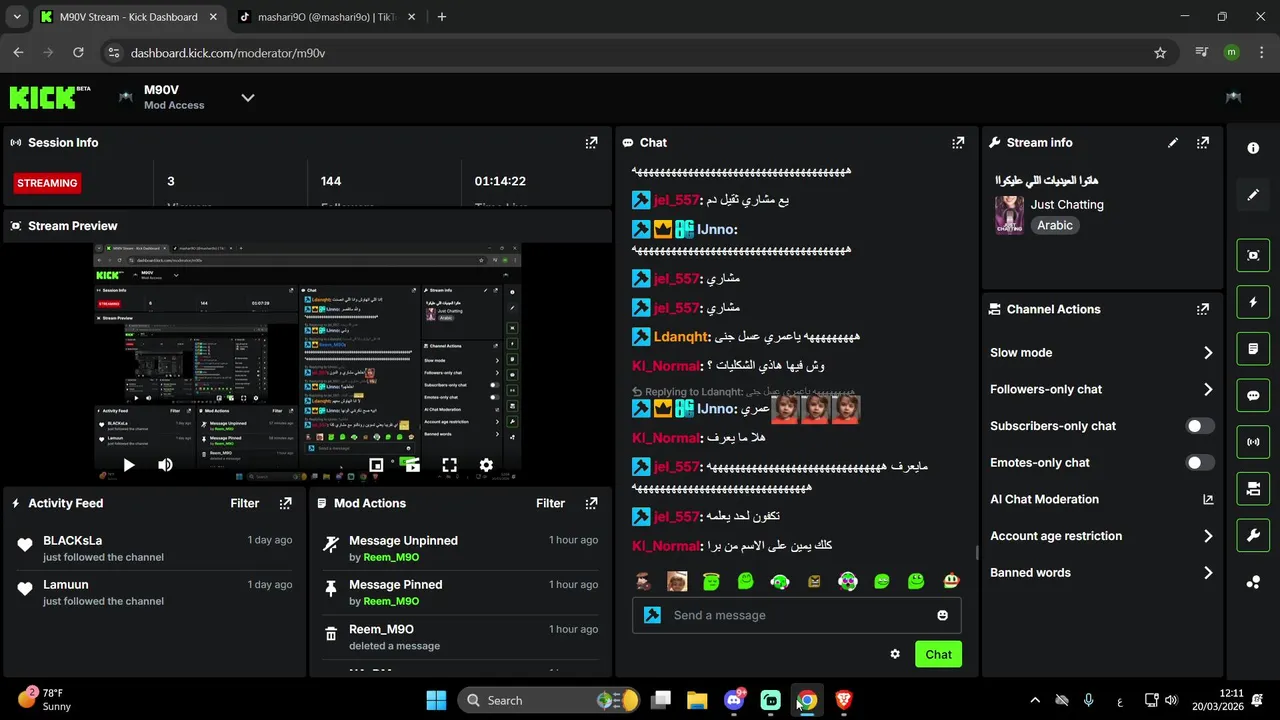
Task: Pop out the Stream info panel
Action: coord(1203,143)
